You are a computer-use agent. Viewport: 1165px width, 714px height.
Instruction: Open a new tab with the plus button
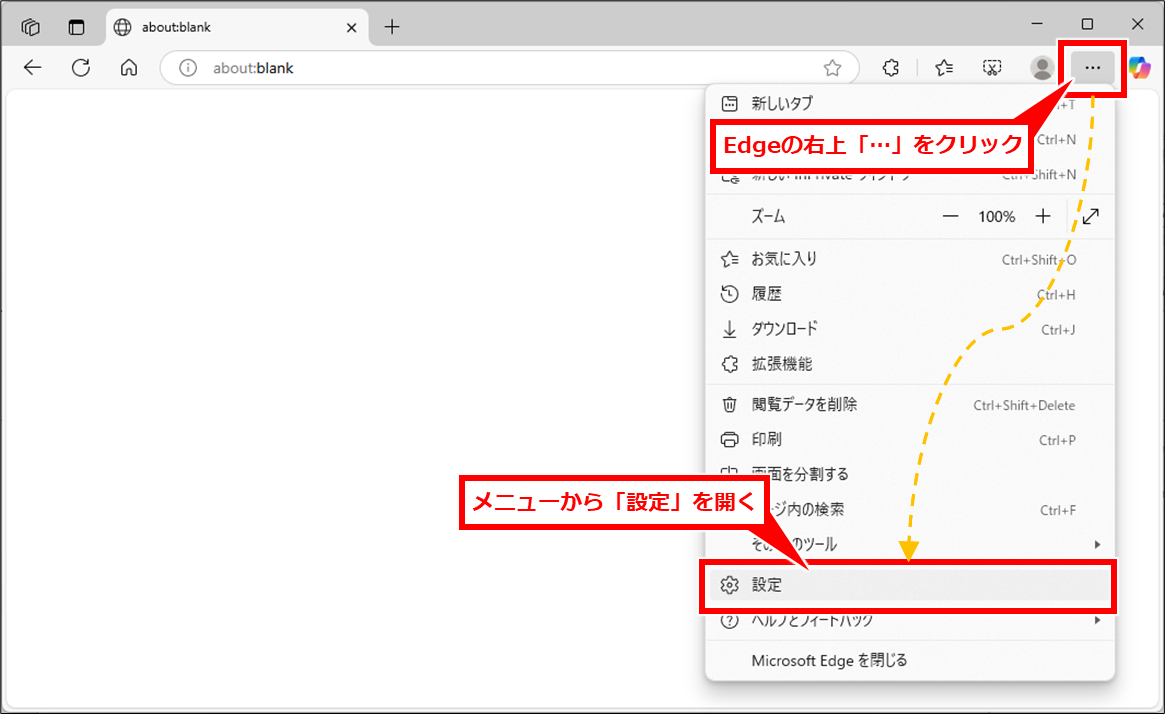(392, 27)
